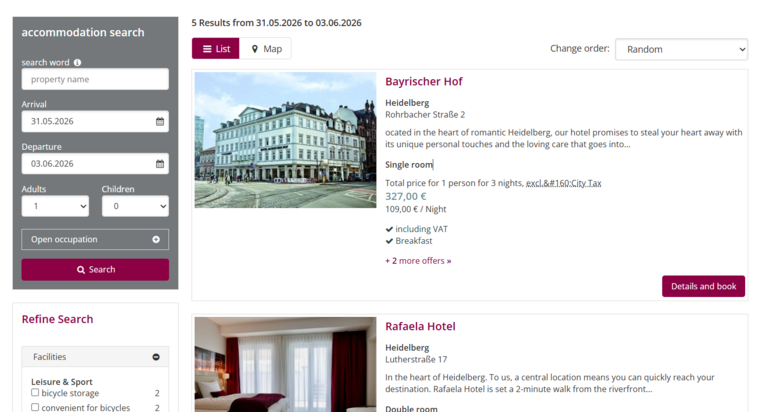Click the plus icon in Open occupation
Viewport: 760px width, 412px height.
[156, 239]
